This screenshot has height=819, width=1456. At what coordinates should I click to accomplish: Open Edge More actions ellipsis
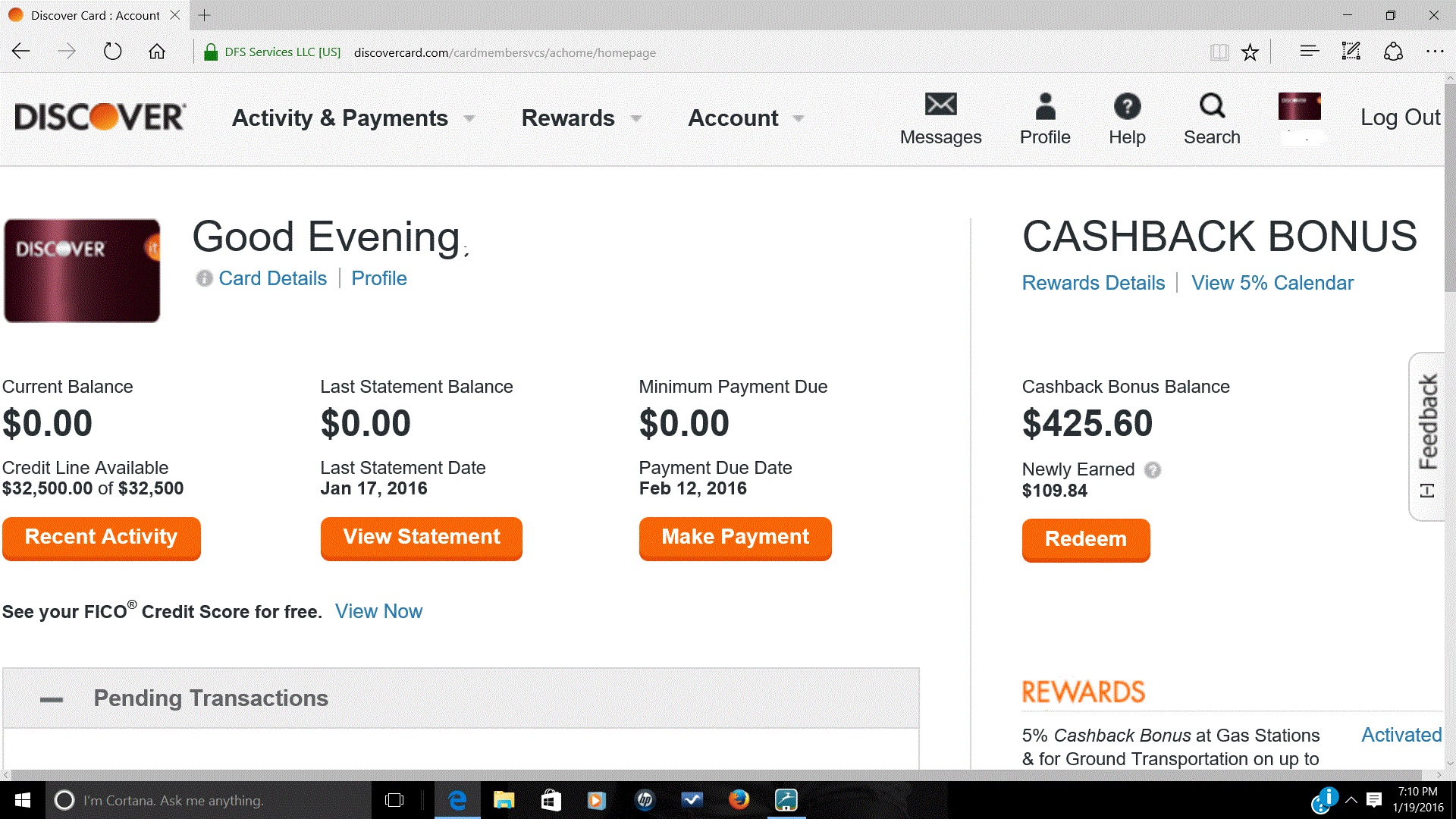(x=1435, y=52)
